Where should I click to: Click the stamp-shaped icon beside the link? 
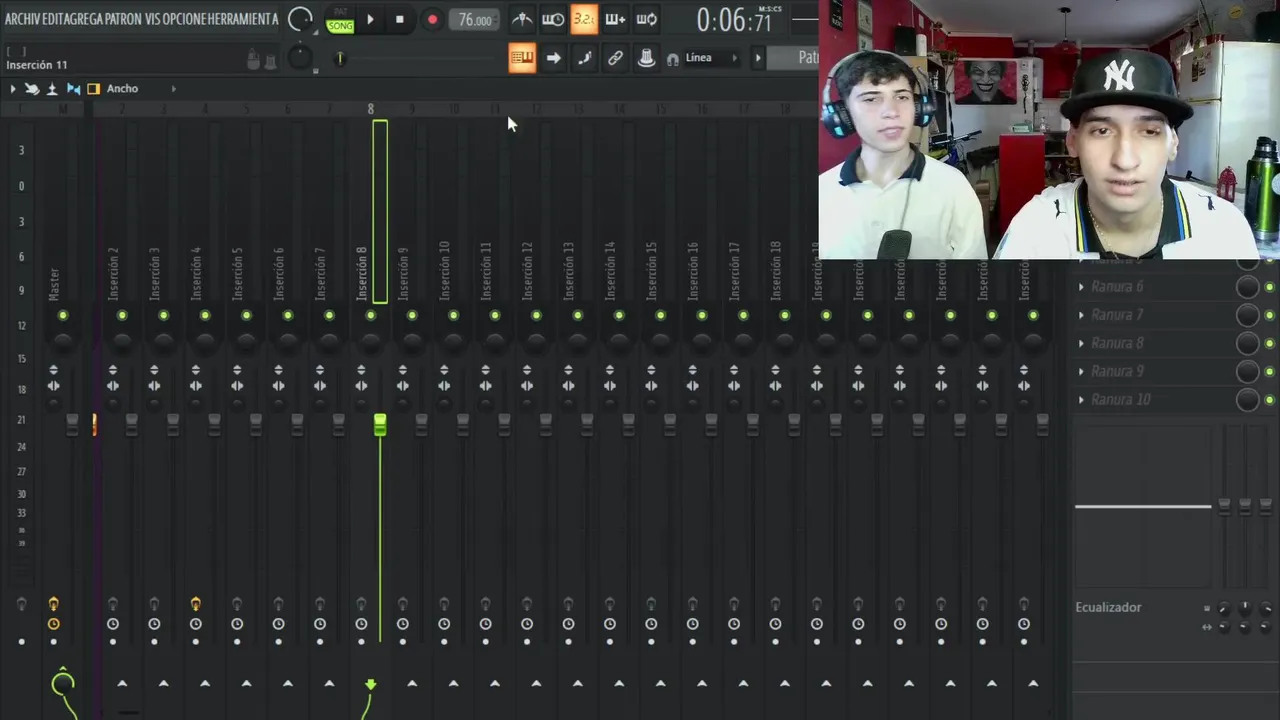click(x=646, y=58)
